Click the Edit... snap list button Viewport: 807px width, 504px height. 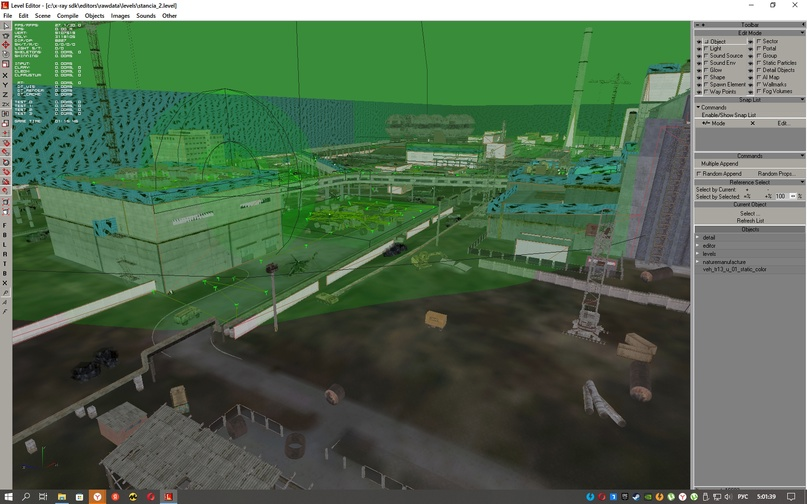pyautogui.click(x=783, y=124)
